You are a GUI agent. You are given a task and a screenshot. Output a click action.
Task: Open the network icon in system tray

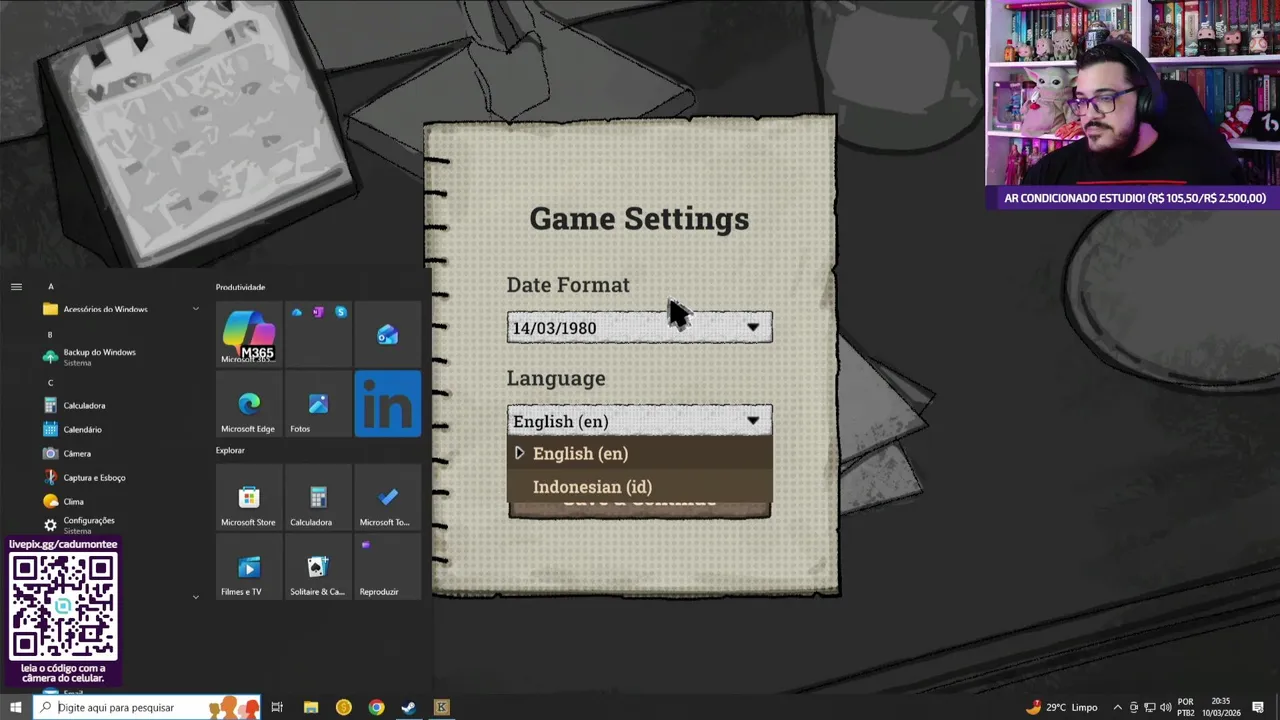pyautogui.click(x=1149, y=707)
